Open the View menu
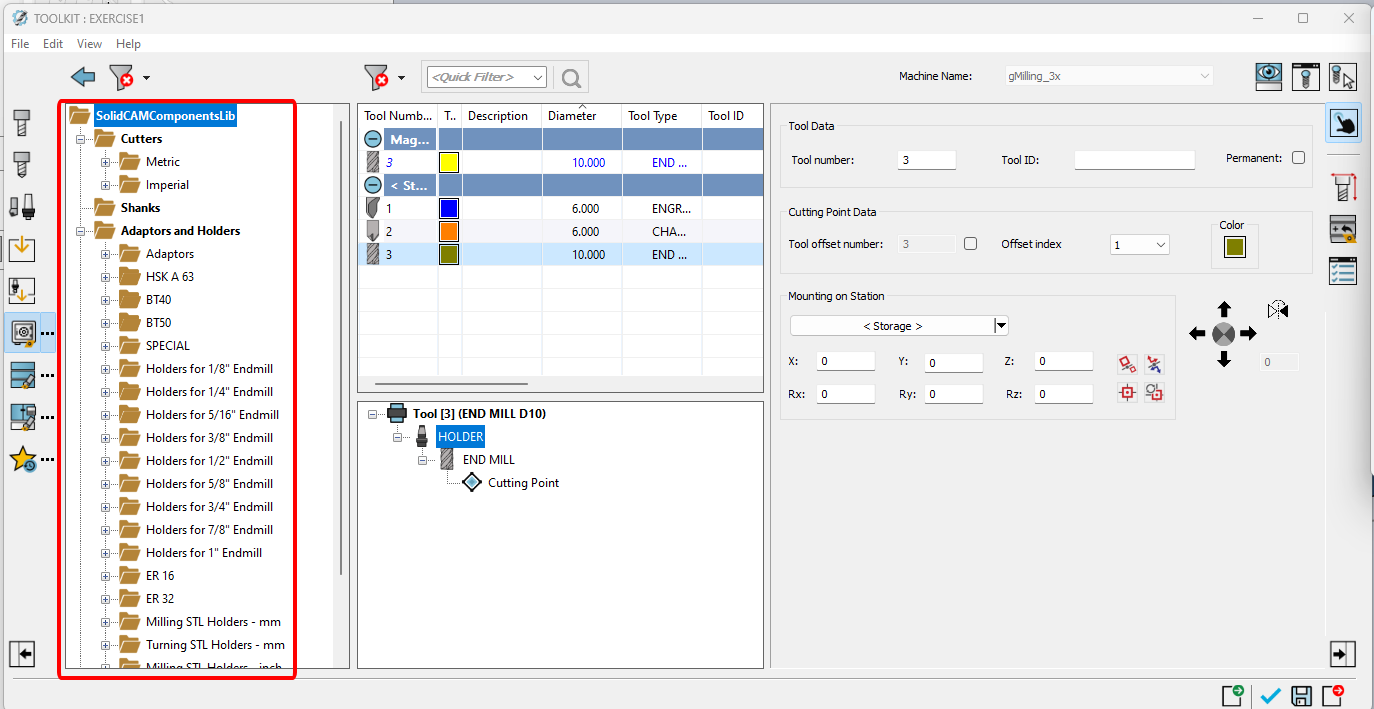Image resolution: width=1374 pixels, height=709 pixels. pyautogui.click(x=90, y=44)
